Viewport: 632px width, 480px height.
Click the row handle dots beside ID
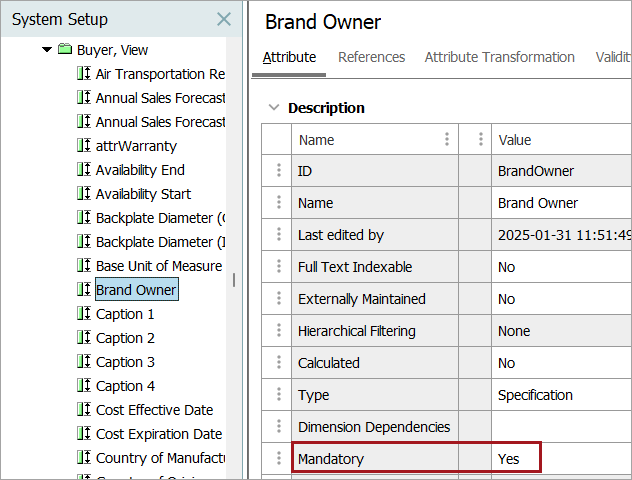point(279,171)
